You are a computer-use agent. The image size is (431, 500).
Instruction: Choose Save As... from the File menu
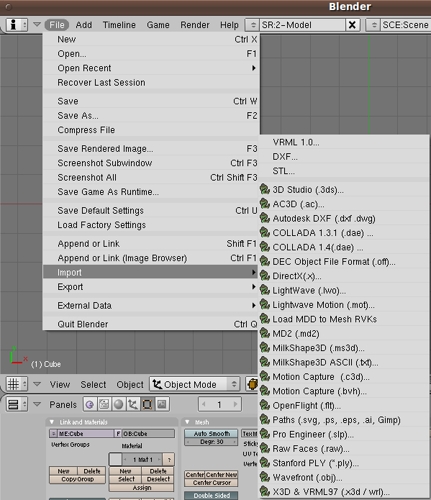[x=151, y=115]
